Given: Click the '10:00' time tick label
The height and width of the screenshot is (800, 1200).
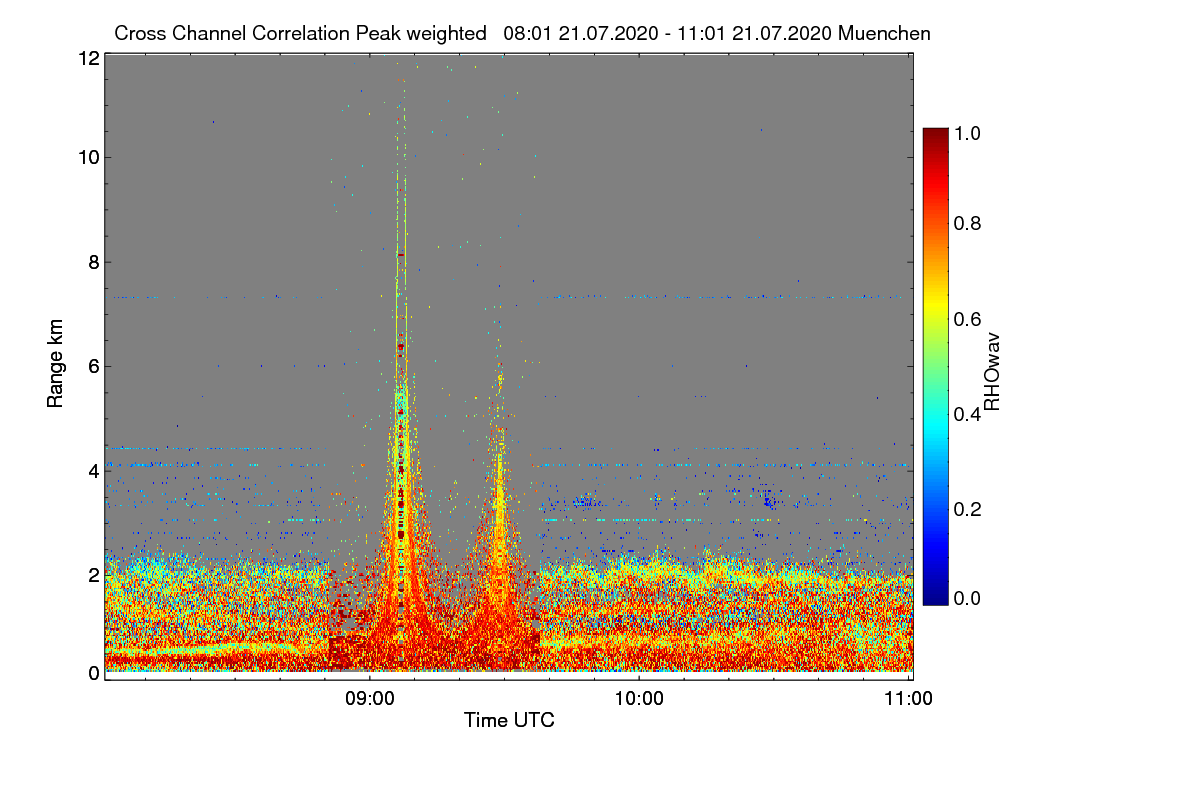Looking at the screenshot, I should tap(639, 697).
